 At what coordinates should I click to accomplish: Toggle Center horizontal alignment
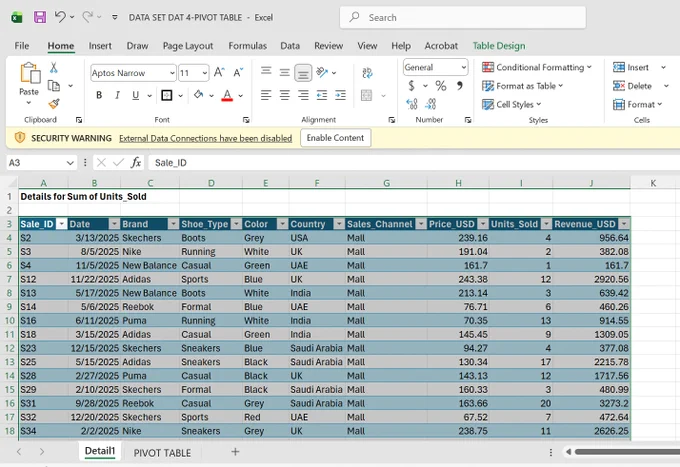pyautogui.click(x=284, y=95)
